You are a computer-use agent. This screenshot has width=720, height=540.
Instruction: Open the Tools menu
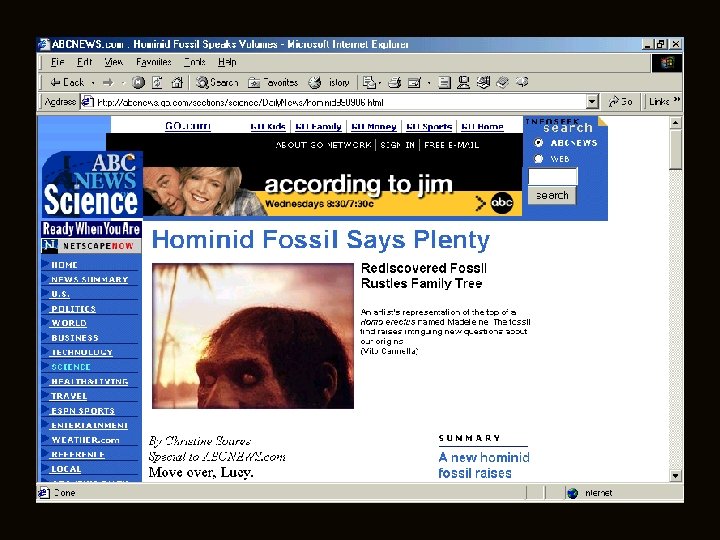195,62
